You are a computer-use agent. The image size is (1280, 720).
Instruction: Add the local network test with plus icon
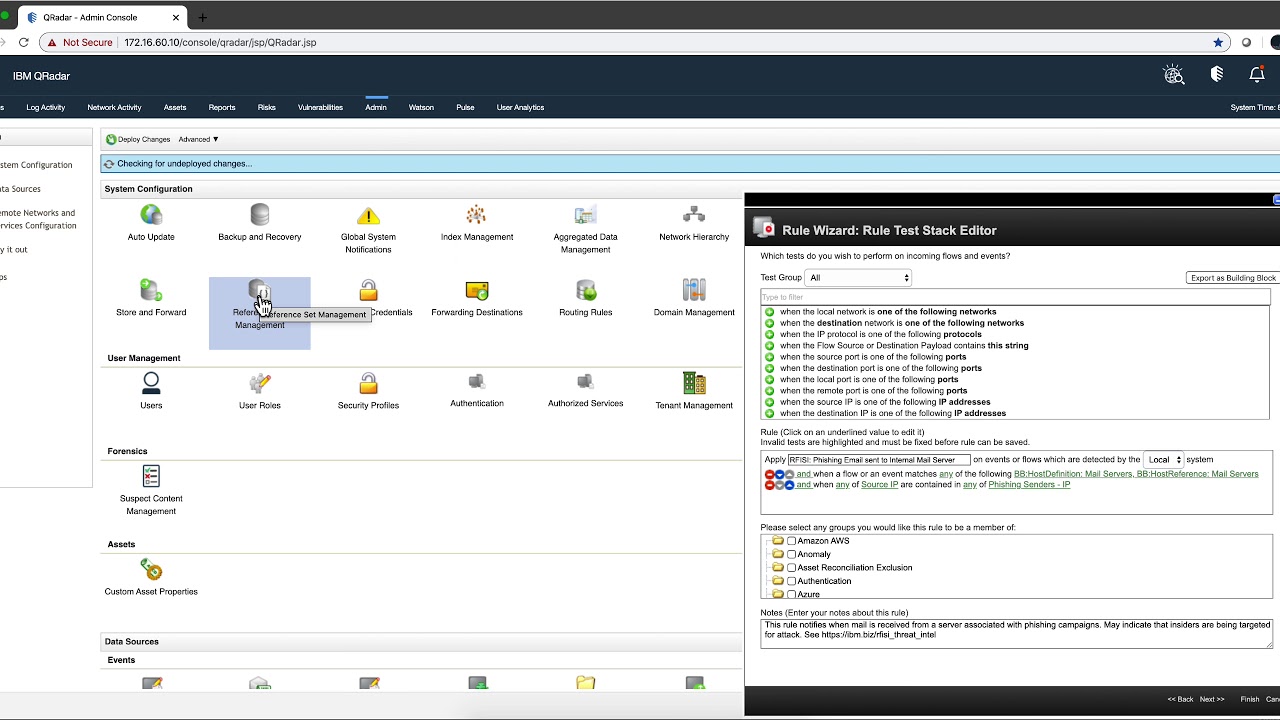click(x=769, y=312)
